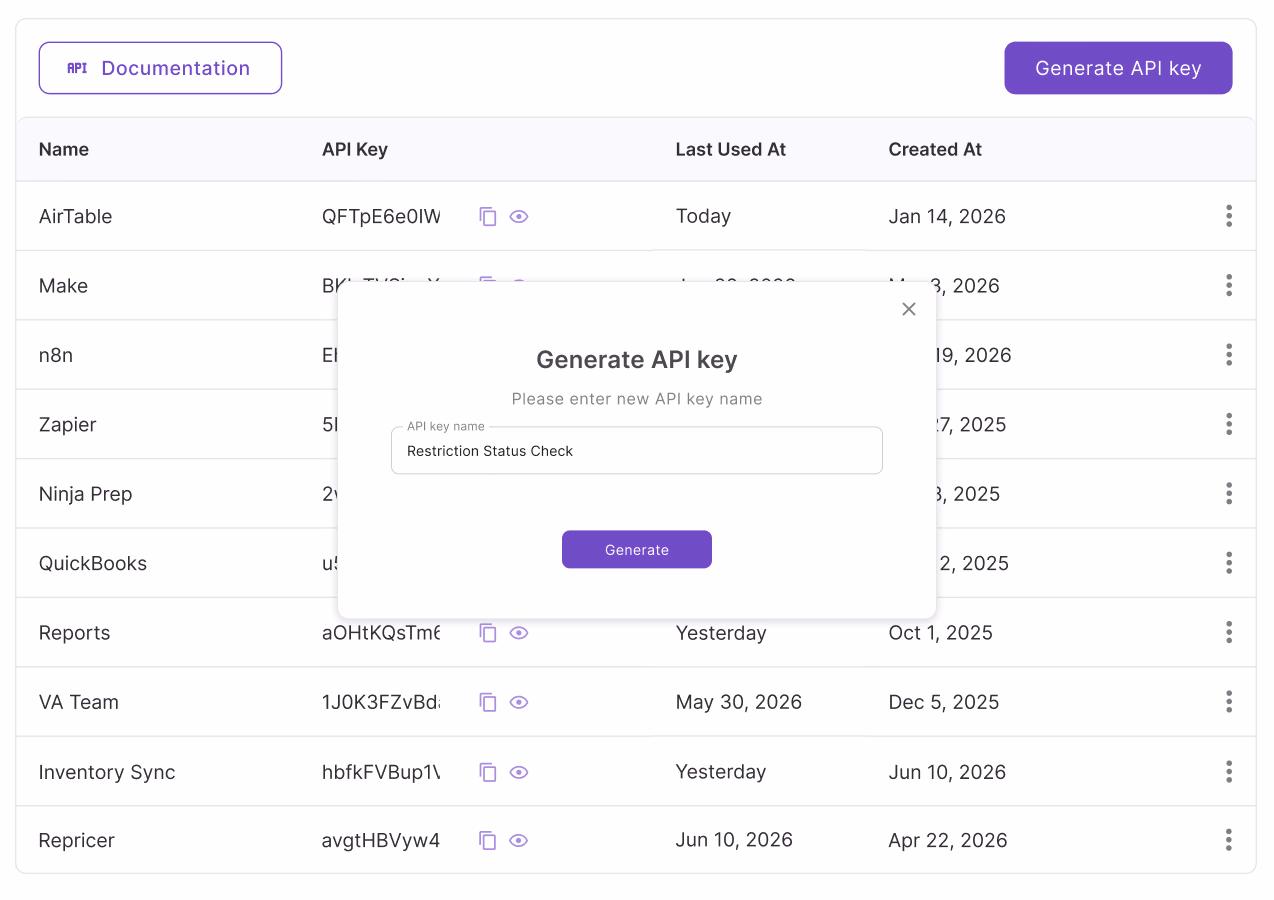Open the VA Team row options menu
1274x900 pixels.
(x=1229, y=702)
